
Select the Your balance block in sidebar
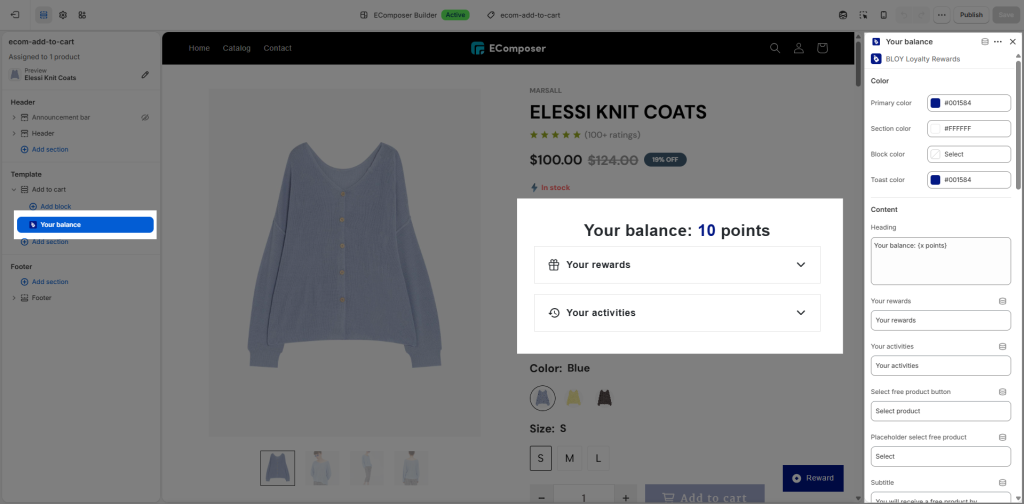point(86,225)
